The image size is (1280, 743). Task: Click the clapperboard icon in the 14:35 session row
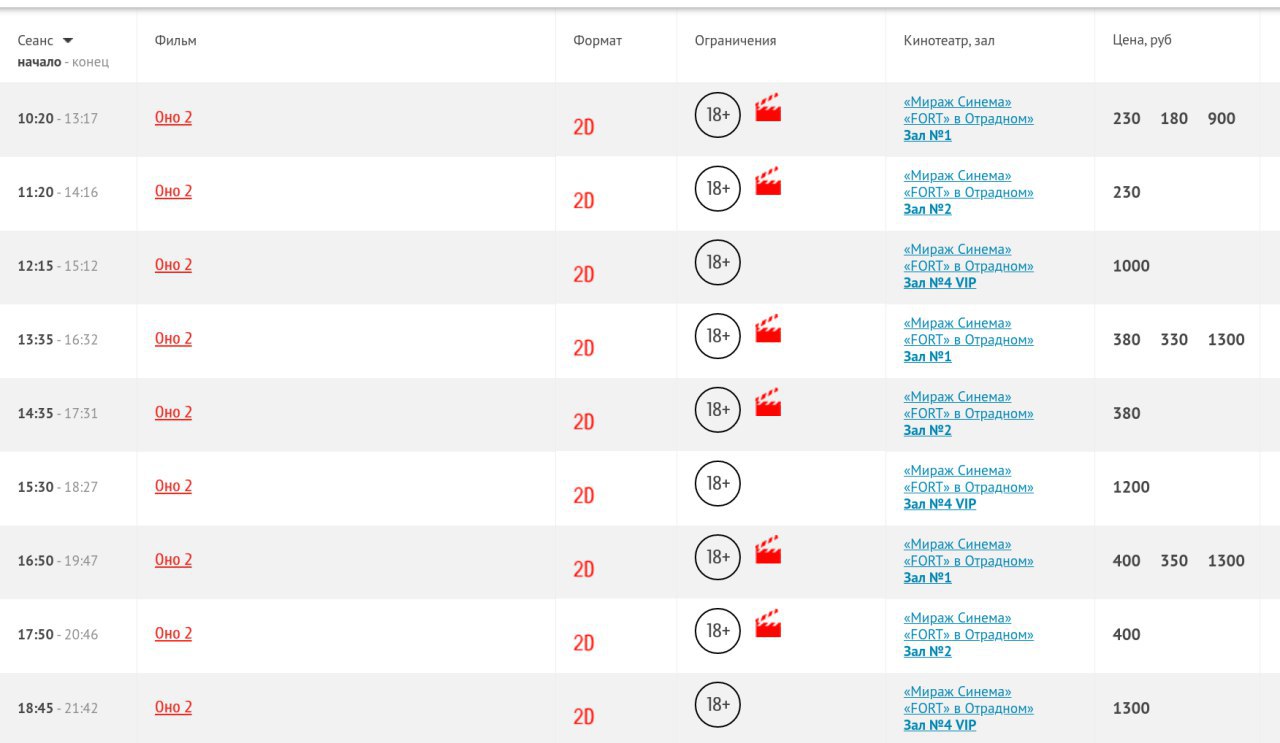pos(768,402)
